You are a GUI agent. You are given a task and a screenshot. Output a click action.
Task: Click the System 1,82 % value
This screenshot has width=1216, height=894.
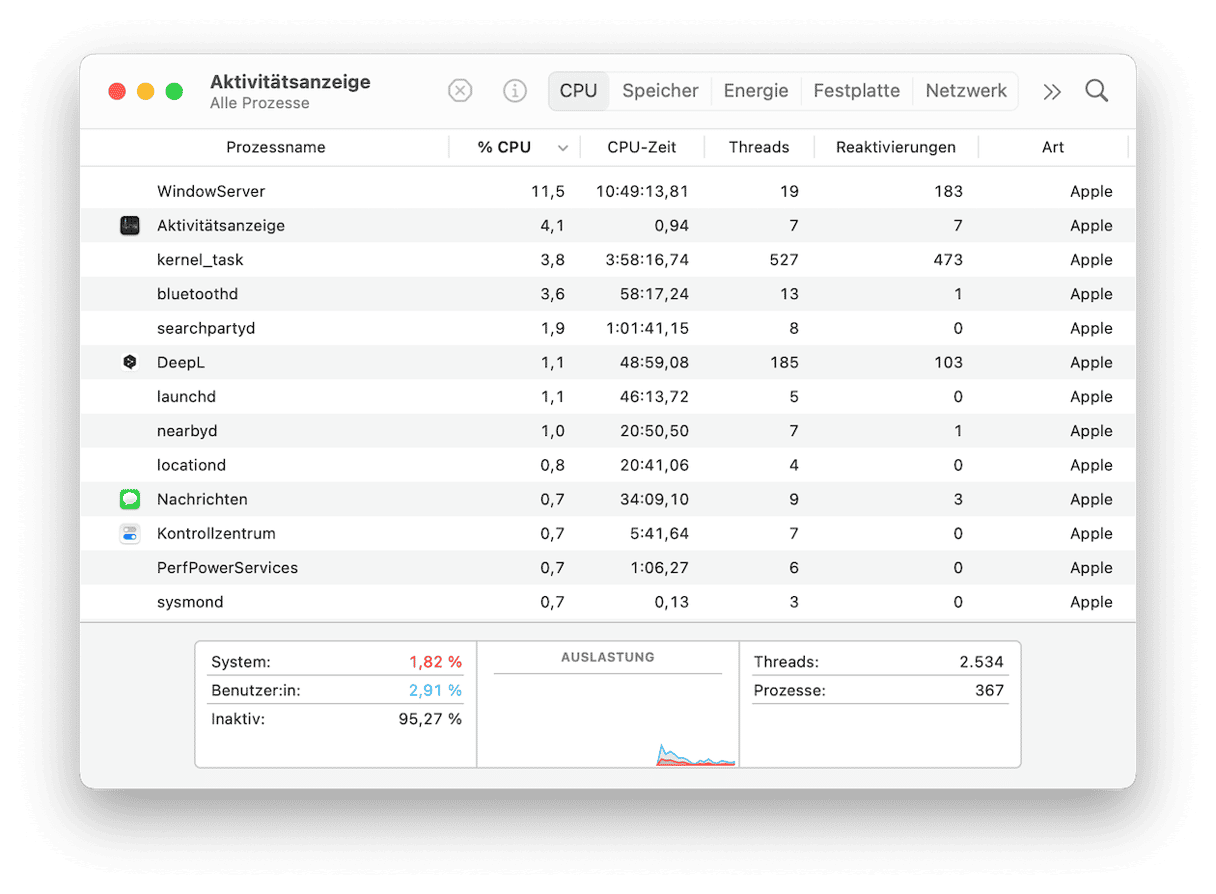pyautogui.click(x=435, y=662)
